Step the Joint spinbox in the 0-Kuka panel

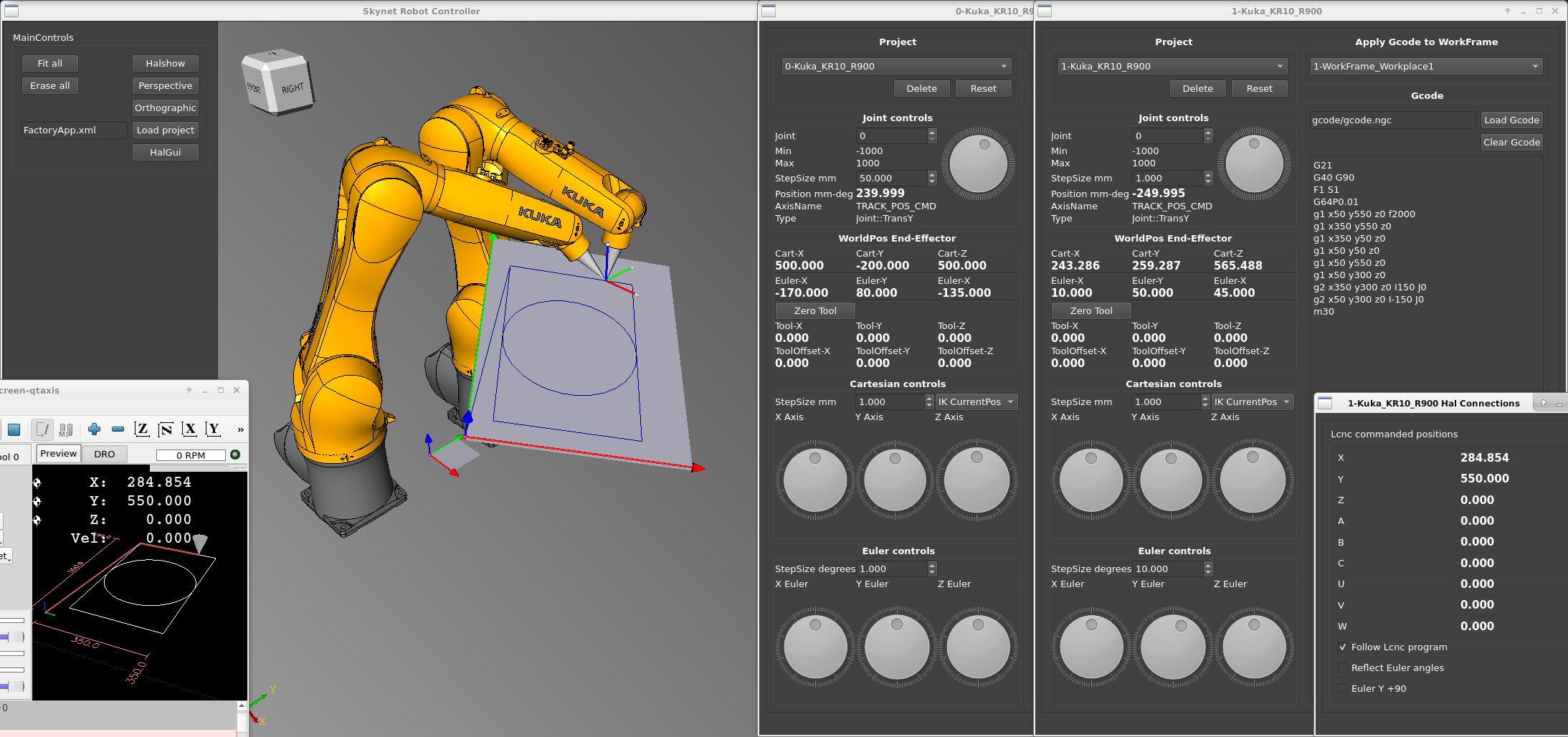pyautogui.click(x=932, y=135)
